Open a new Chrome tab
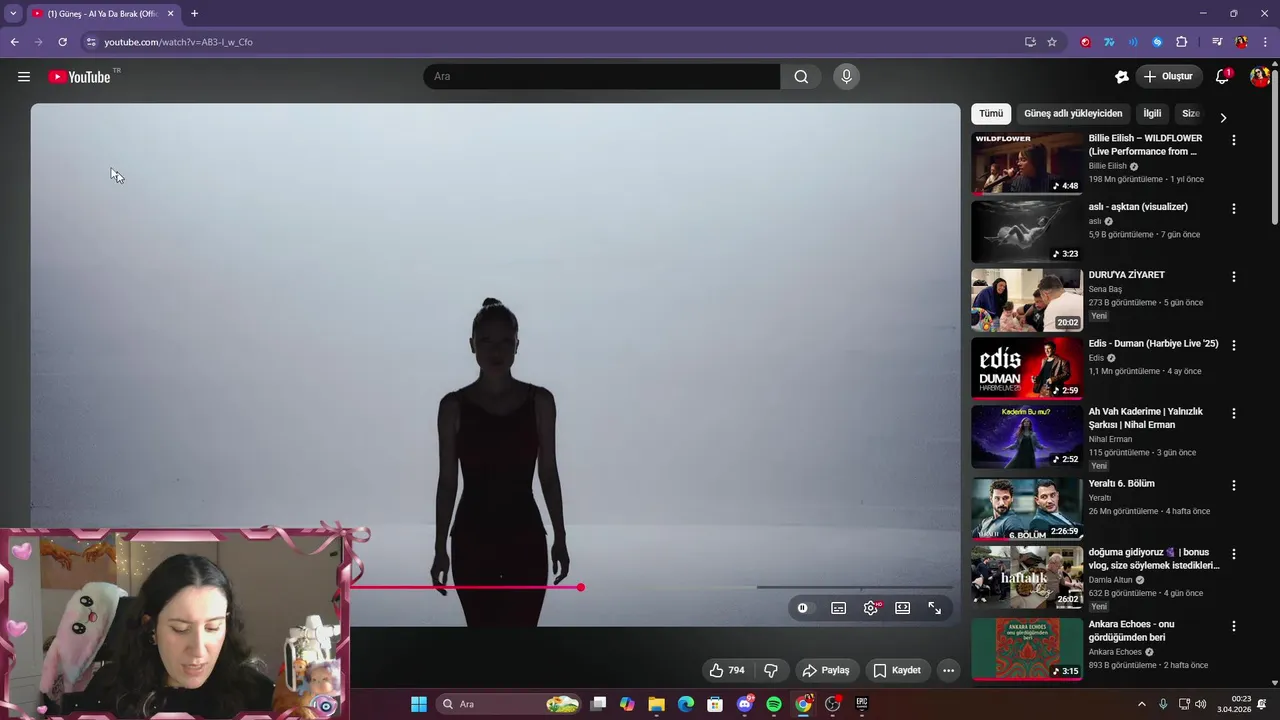Screen dimensions: 1280x720 (194, 14)
